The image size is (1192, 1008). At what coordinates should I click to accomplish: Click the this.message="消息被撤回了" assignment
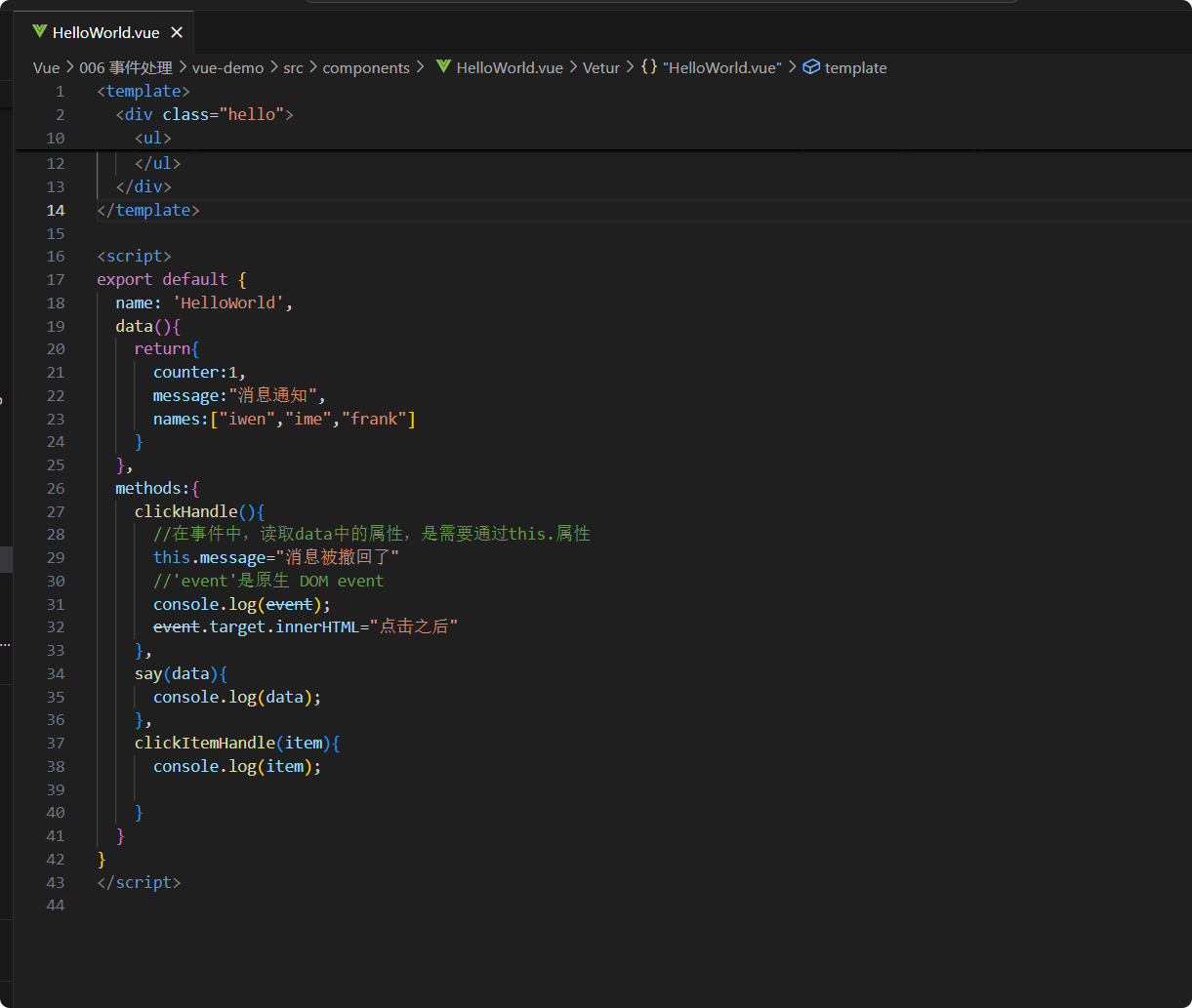tap(276, 557)
